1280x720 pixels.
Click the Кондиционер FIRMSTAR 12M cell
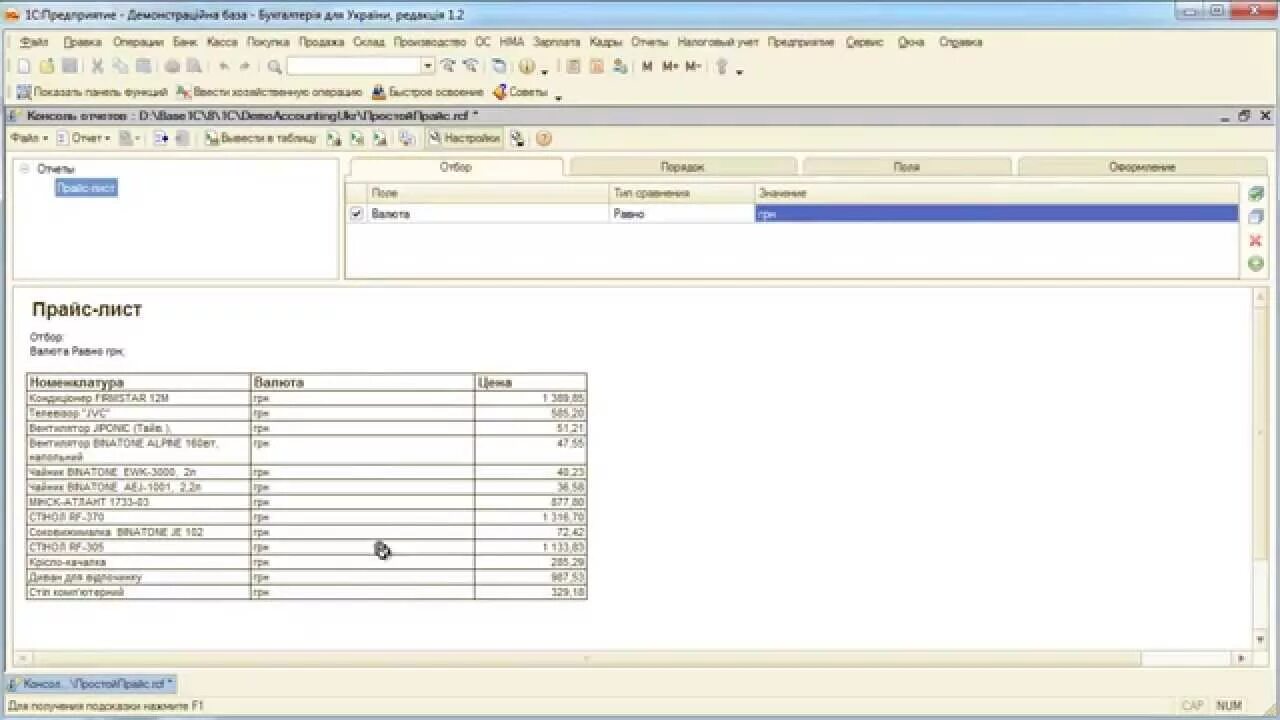click(138, 398)
